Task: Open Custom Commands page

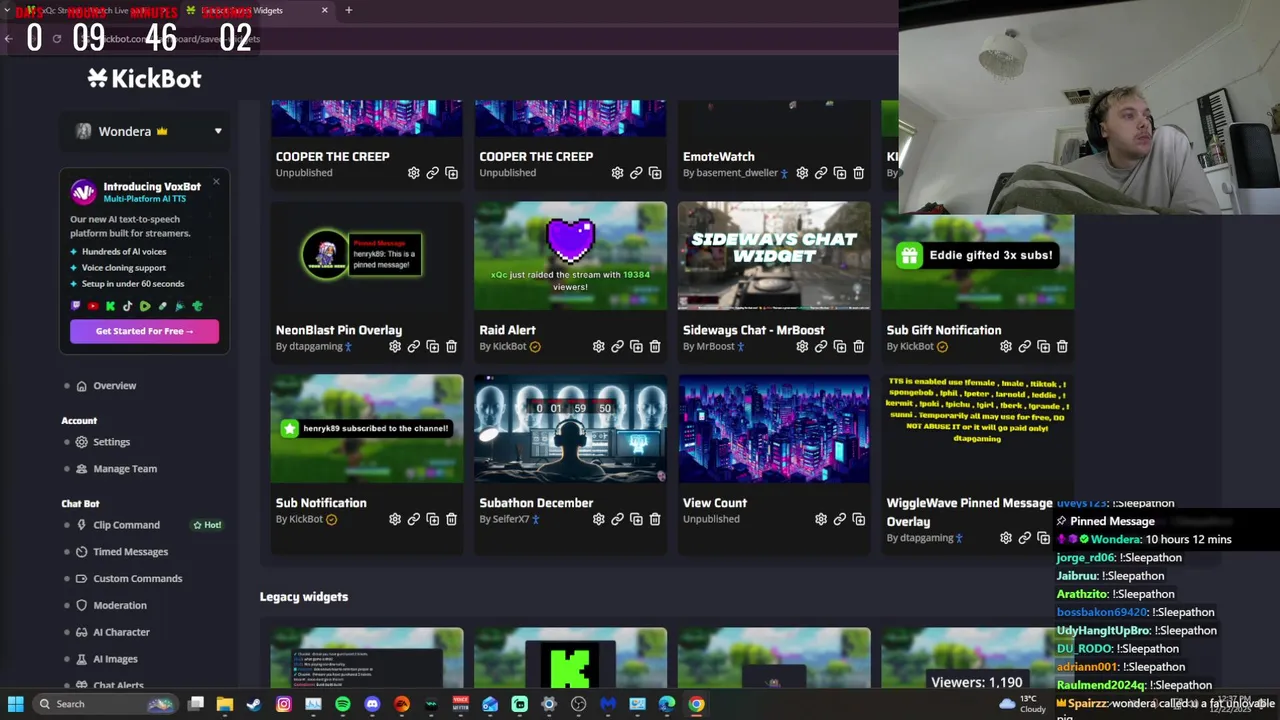Action: [x=137, y=579]
